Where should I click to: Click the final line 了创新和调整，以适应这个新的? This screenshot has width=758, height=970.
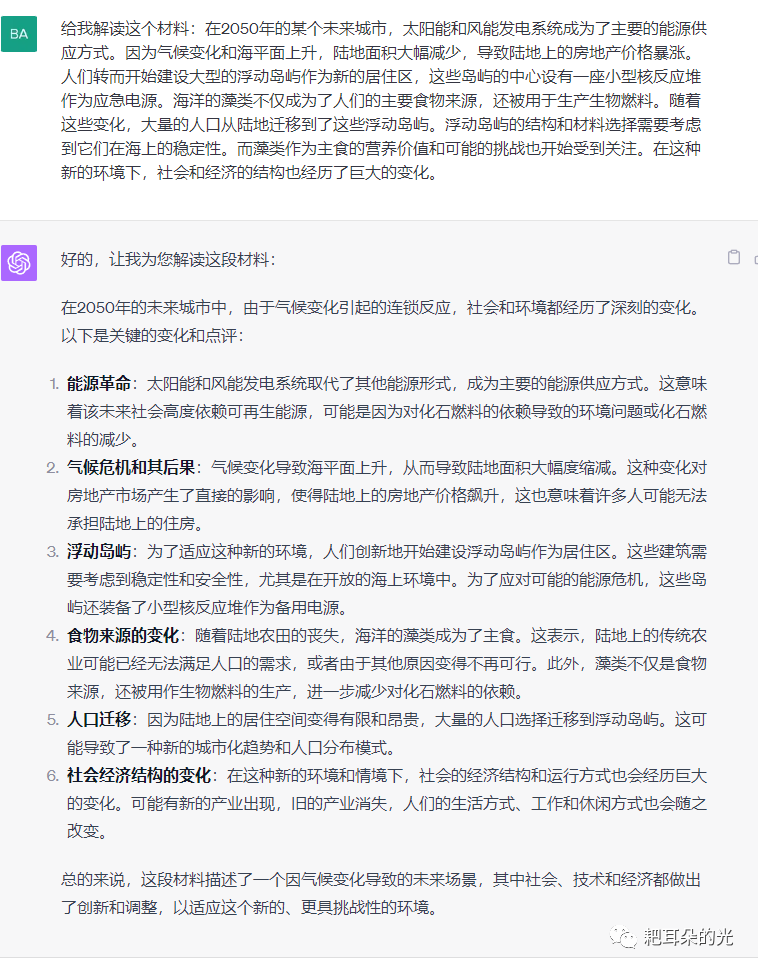[x=250, y=908]
